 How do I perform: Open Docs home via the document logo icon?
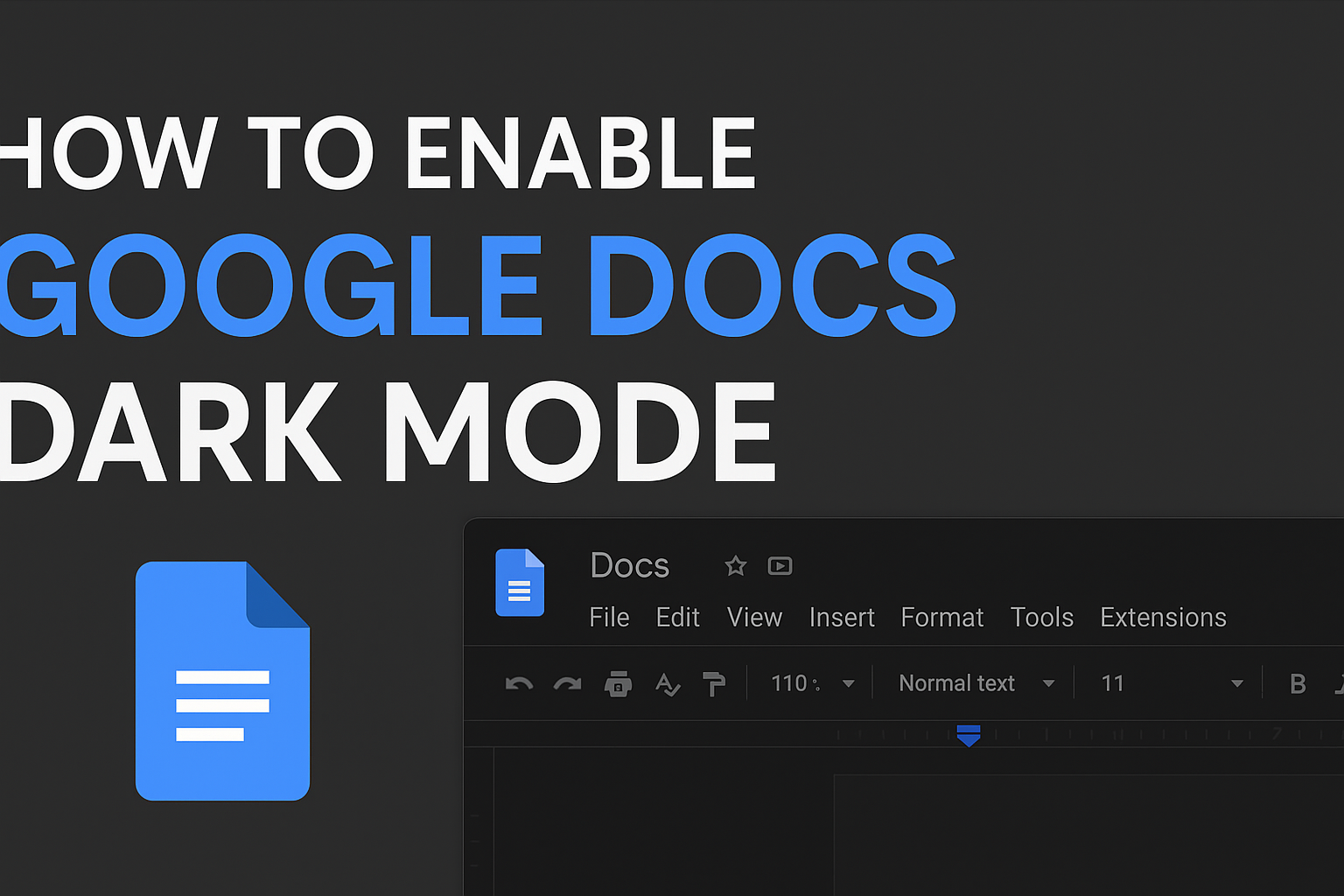[520, 583]
